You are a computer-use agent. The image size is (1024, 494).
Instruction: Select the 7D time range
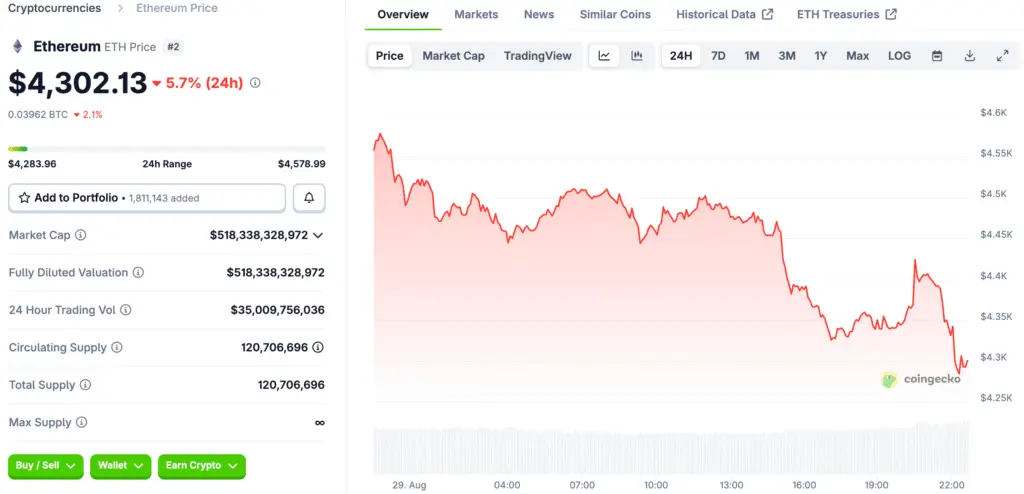718,56
